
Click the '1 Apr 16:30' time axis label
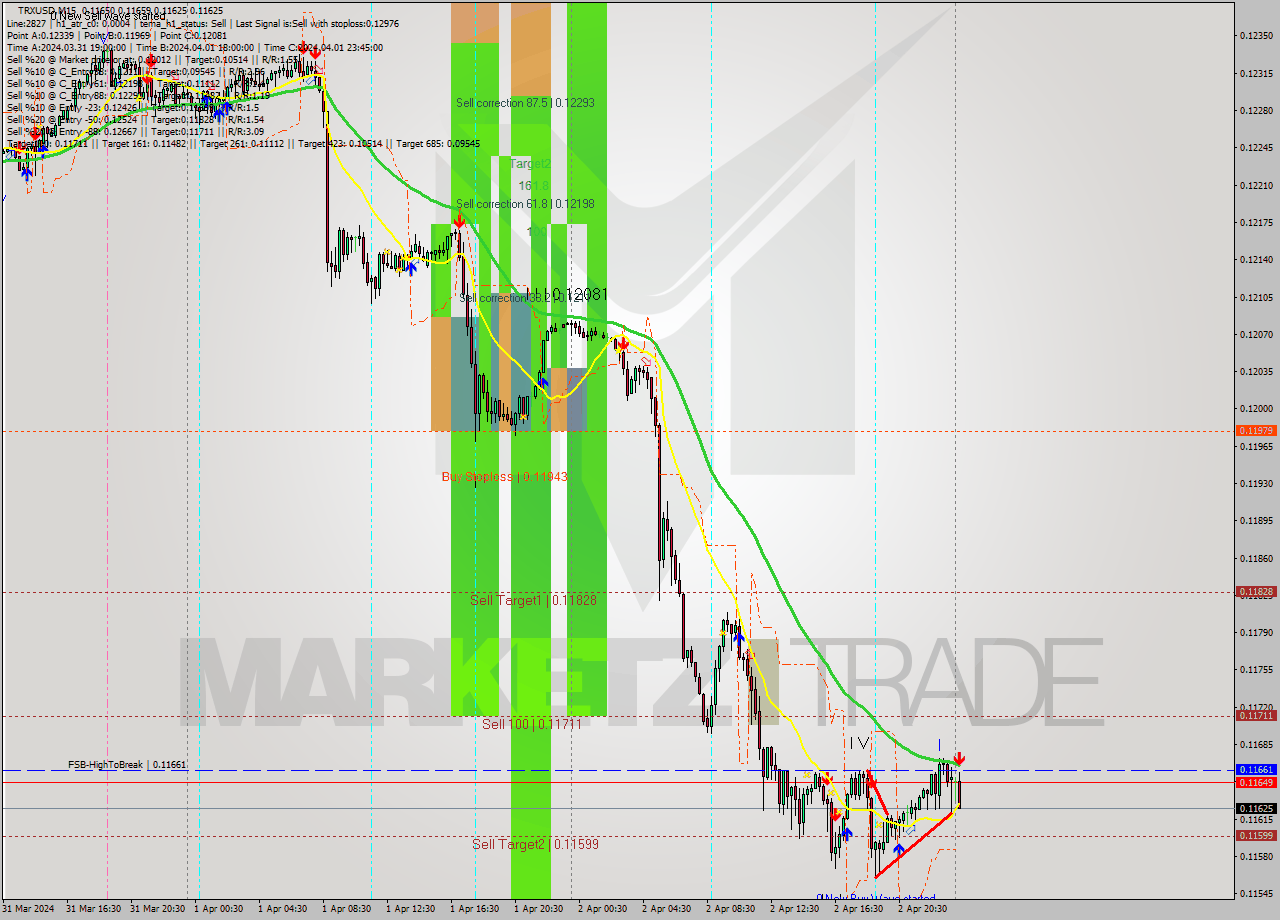click(x=477, y=909)
